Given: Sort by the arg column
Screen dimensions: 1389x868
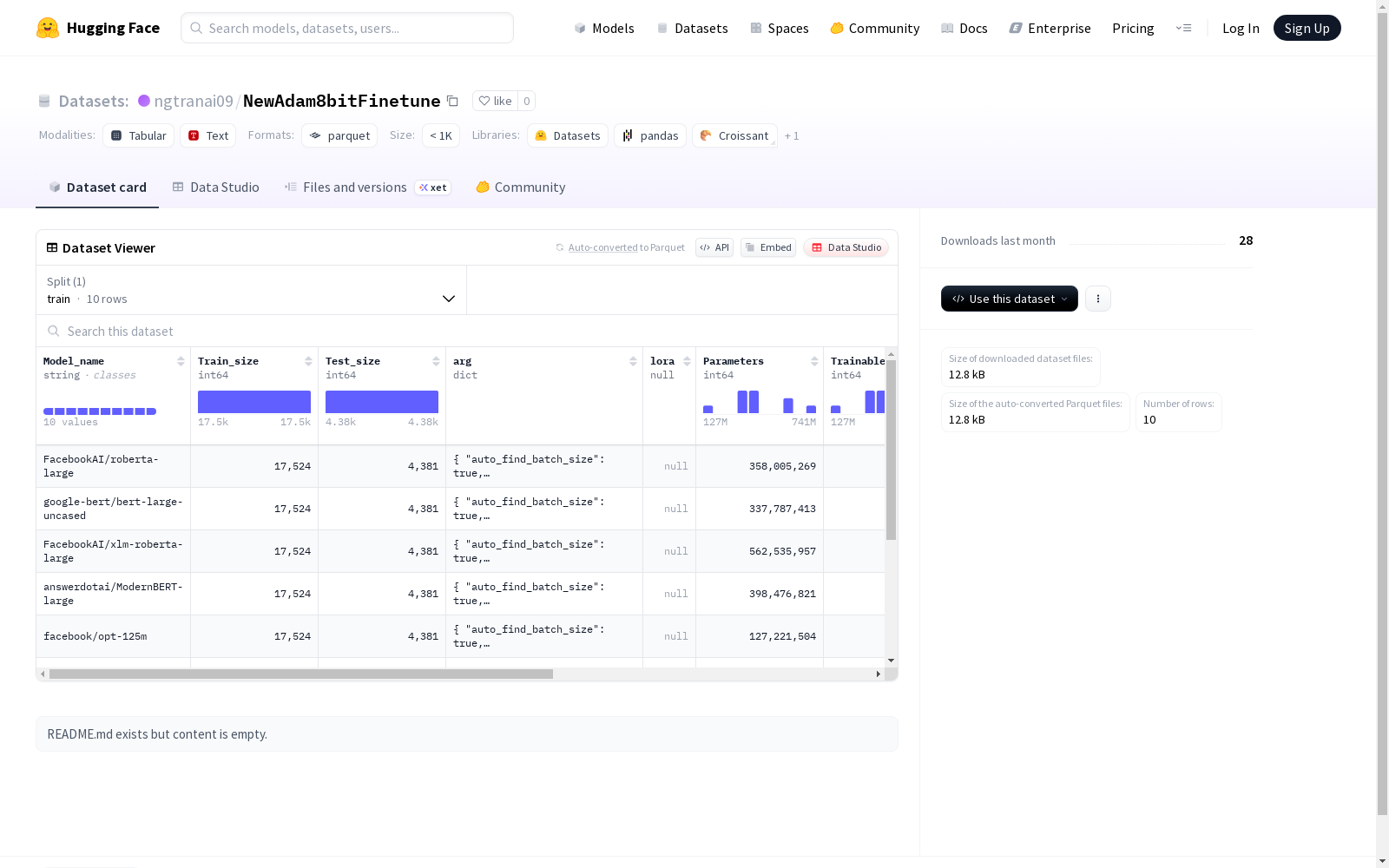Looking at the screenshot, I should click(633, 361).
